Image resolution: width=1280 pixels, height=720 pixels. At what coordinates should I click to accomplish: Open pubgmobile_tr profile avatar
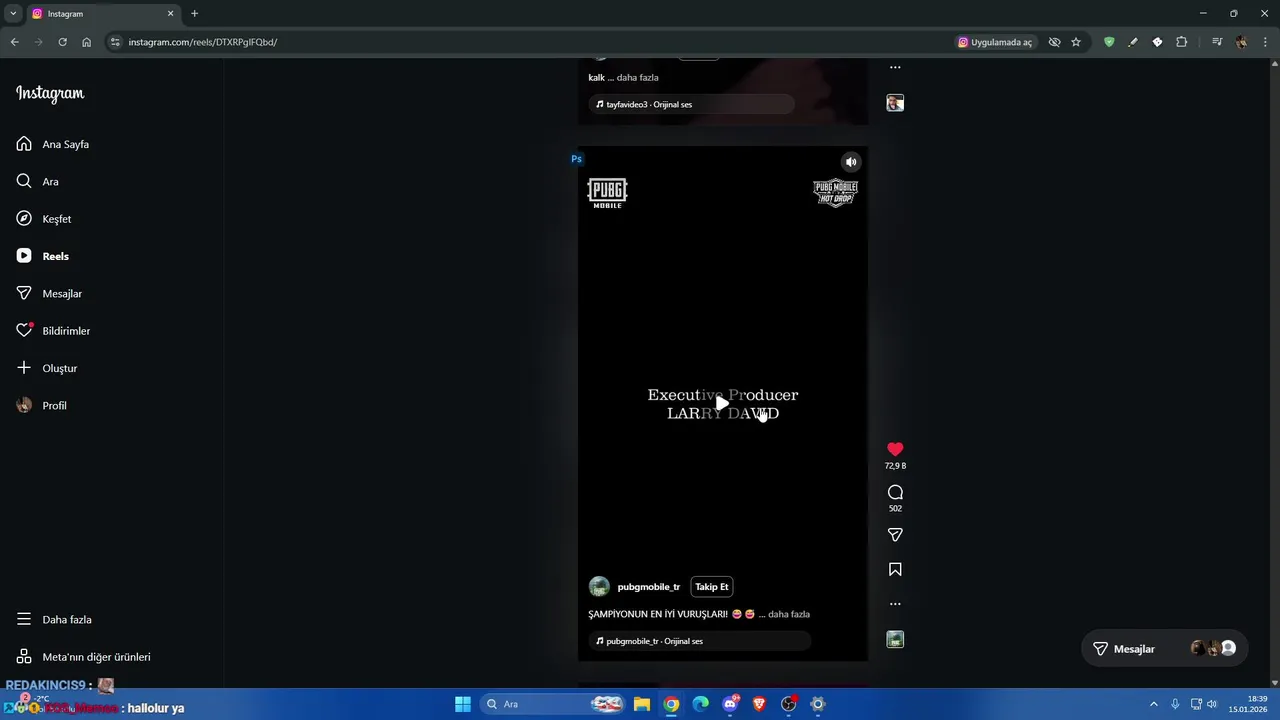[x=599, y=587]
